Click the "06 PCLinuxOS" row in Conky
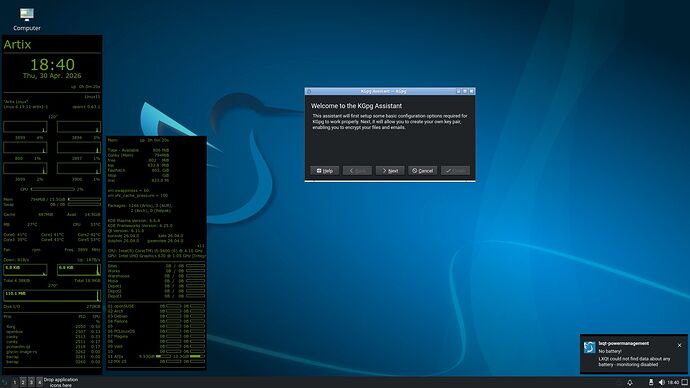The width and height of the screenshot is (690, 388). (x=156, y=331)
